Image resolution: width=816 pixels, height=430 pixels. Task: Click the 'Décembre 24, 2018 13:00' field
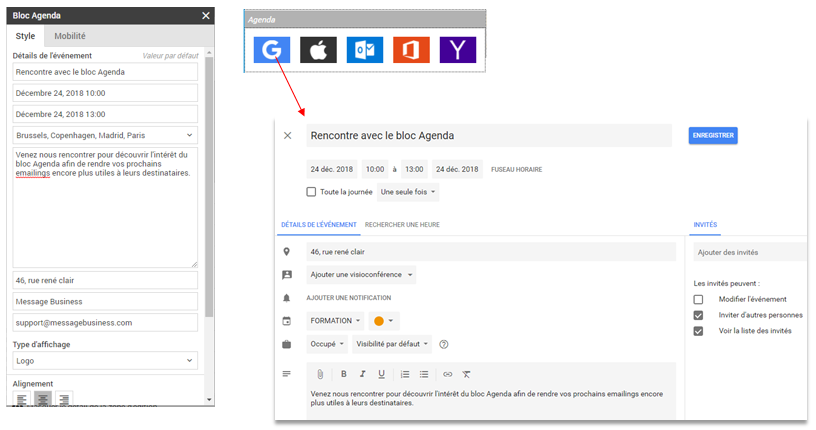(x=105, y=114)
